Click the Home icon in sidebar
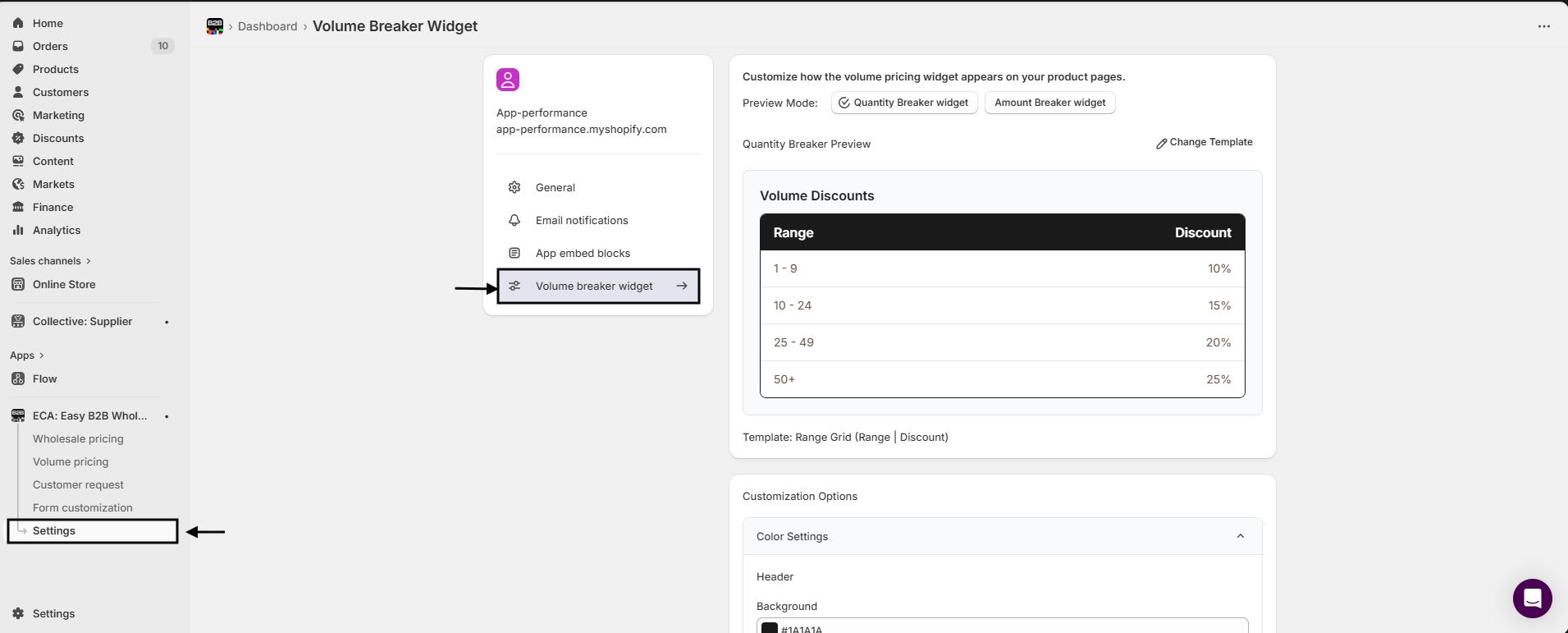The image size is (1568, 633). point(18,23)
